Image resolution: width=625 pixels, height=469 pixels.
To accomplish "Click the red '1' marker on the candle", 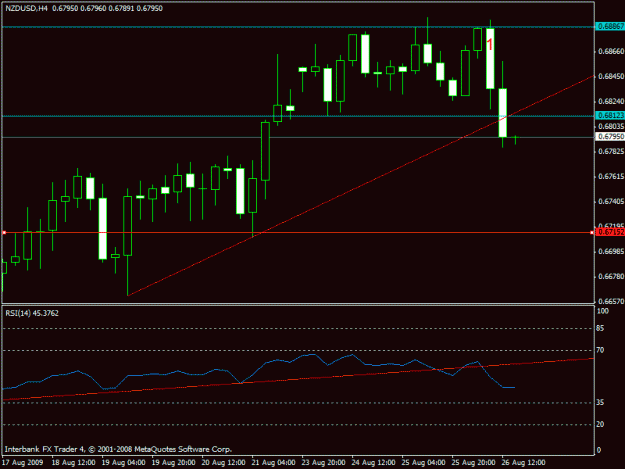I will coord(490,44).
